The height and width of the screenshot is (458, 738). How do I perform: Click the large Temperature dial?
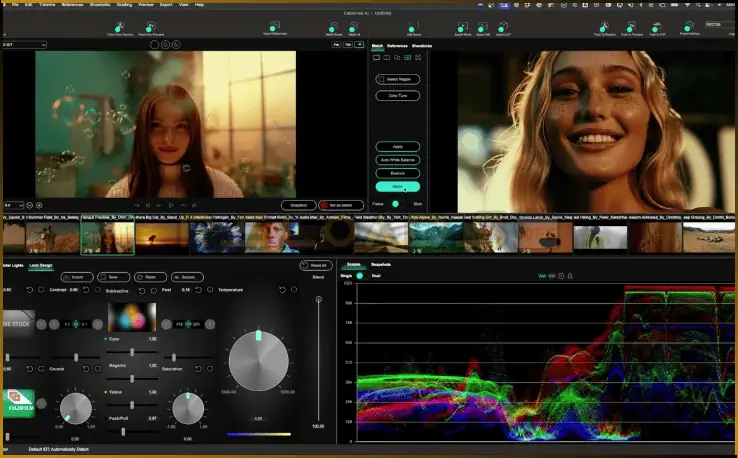tap(258, 361)
